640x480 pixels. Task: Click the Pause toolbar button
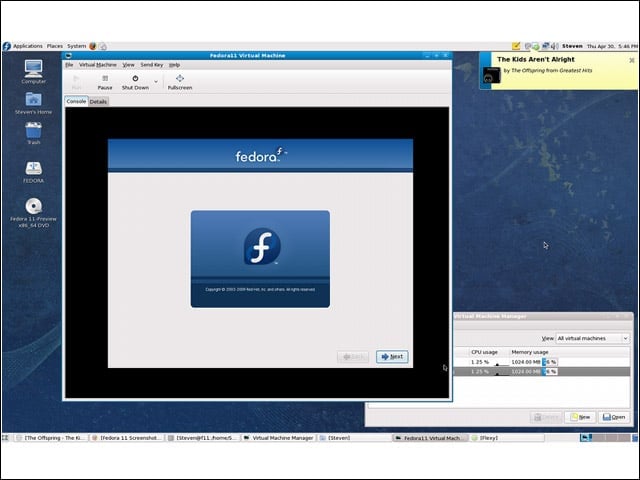coord(104,82)
